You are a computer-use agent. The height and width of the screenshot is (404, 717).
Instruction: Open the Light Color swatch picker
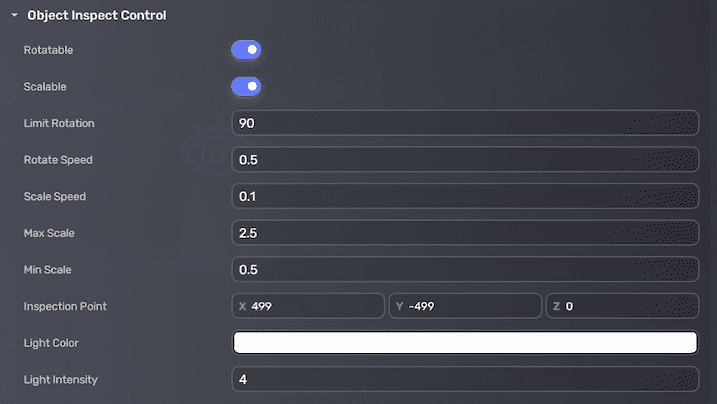464,342
